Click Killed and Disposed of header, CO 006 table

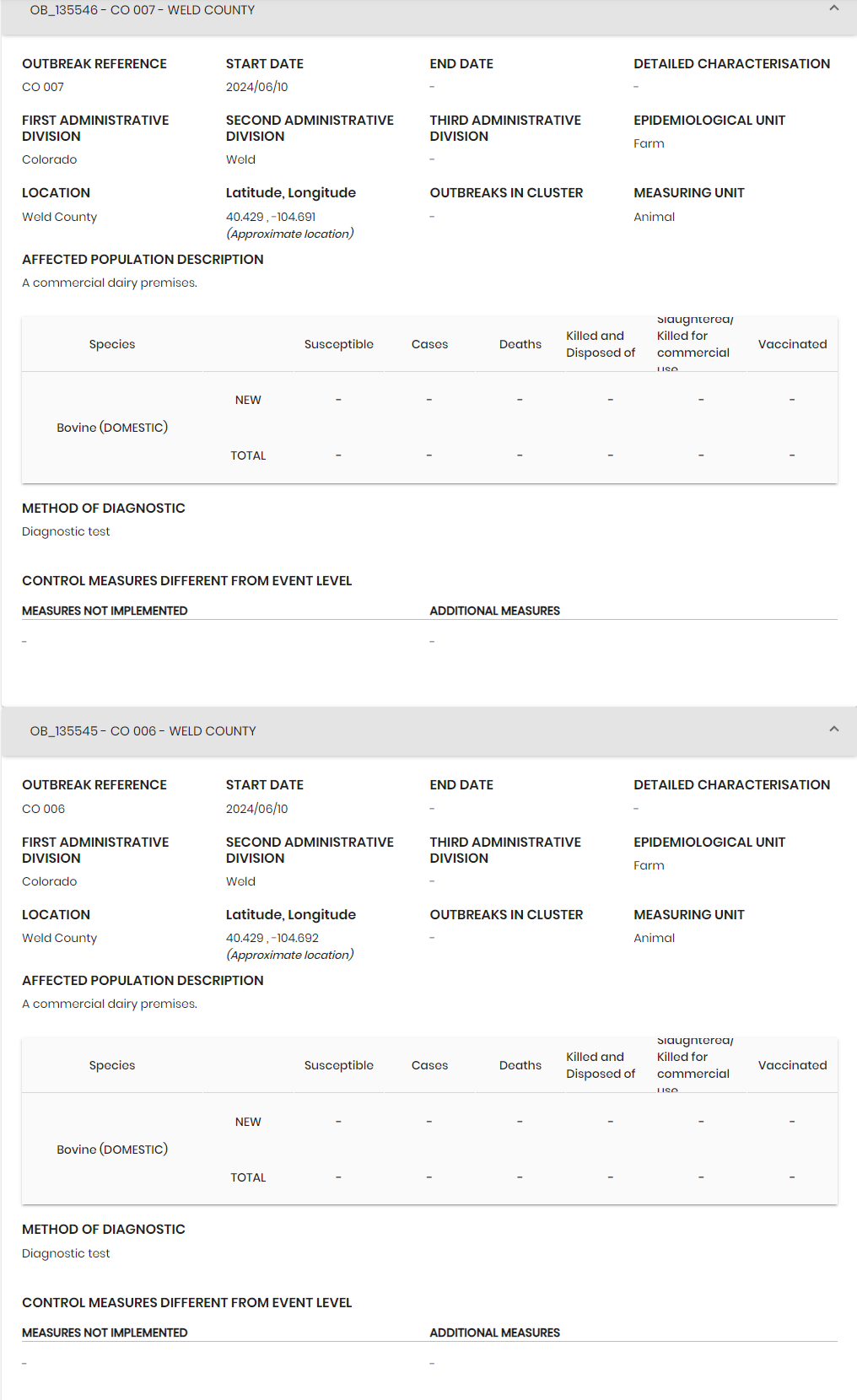(x=601, y=1065)
